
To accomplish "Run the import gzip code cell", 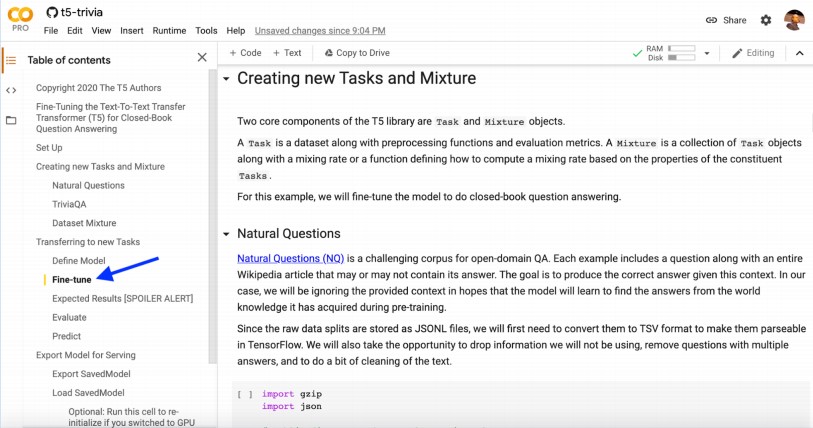I will [x=244, y=394].
